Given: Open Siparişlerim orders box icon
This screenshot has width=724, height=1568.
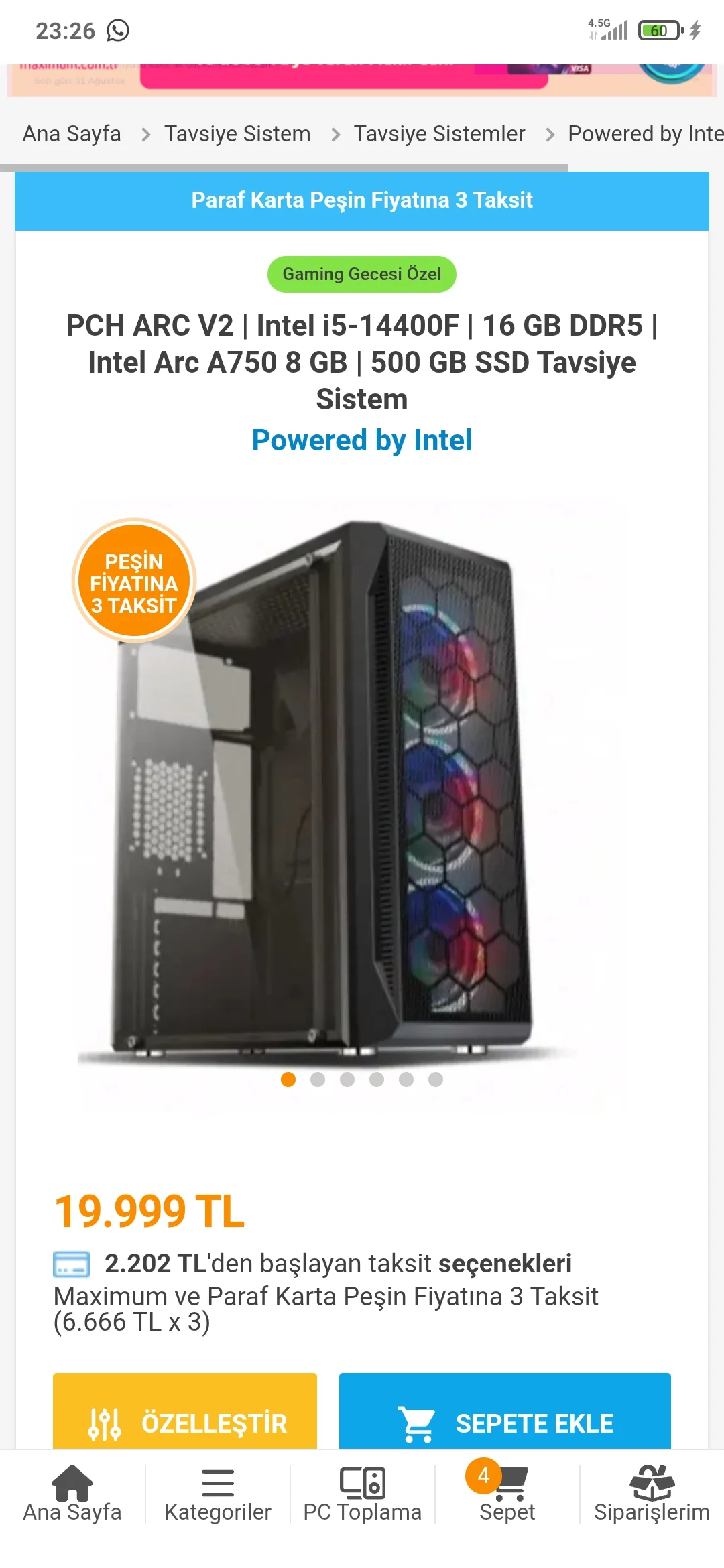Looking at the screenshot, I should [652, 1482].
